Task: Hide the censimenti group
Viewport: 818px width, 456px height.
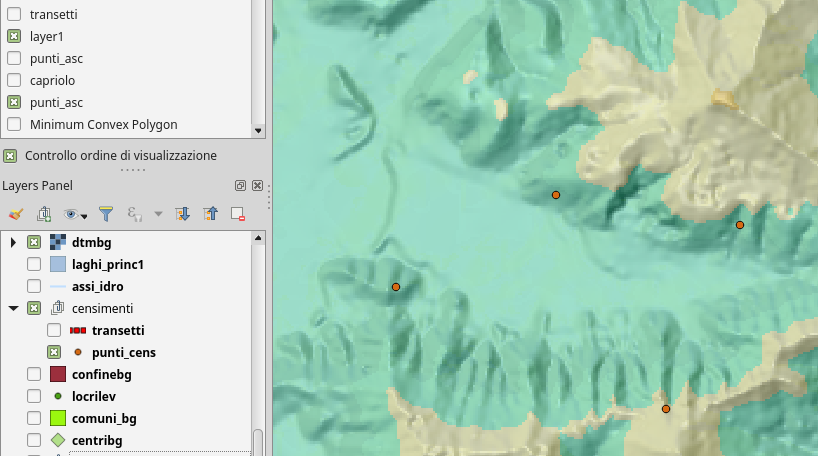Action: click(x=34, y=308)
